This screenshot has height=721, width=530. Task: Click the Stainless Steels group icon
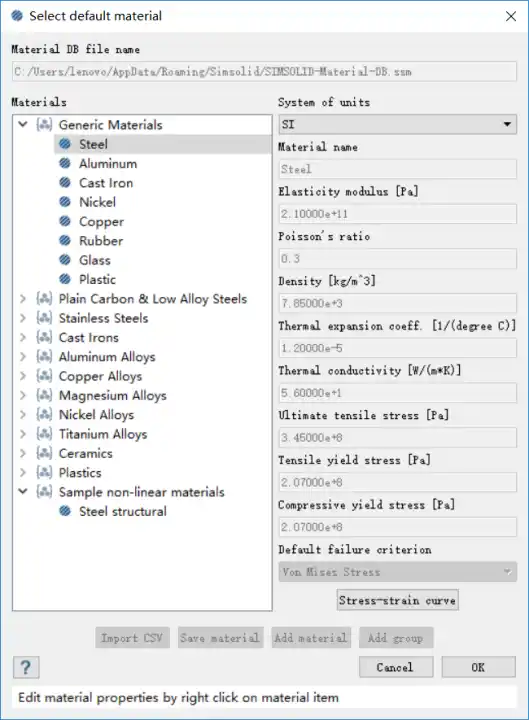point(45,318)
